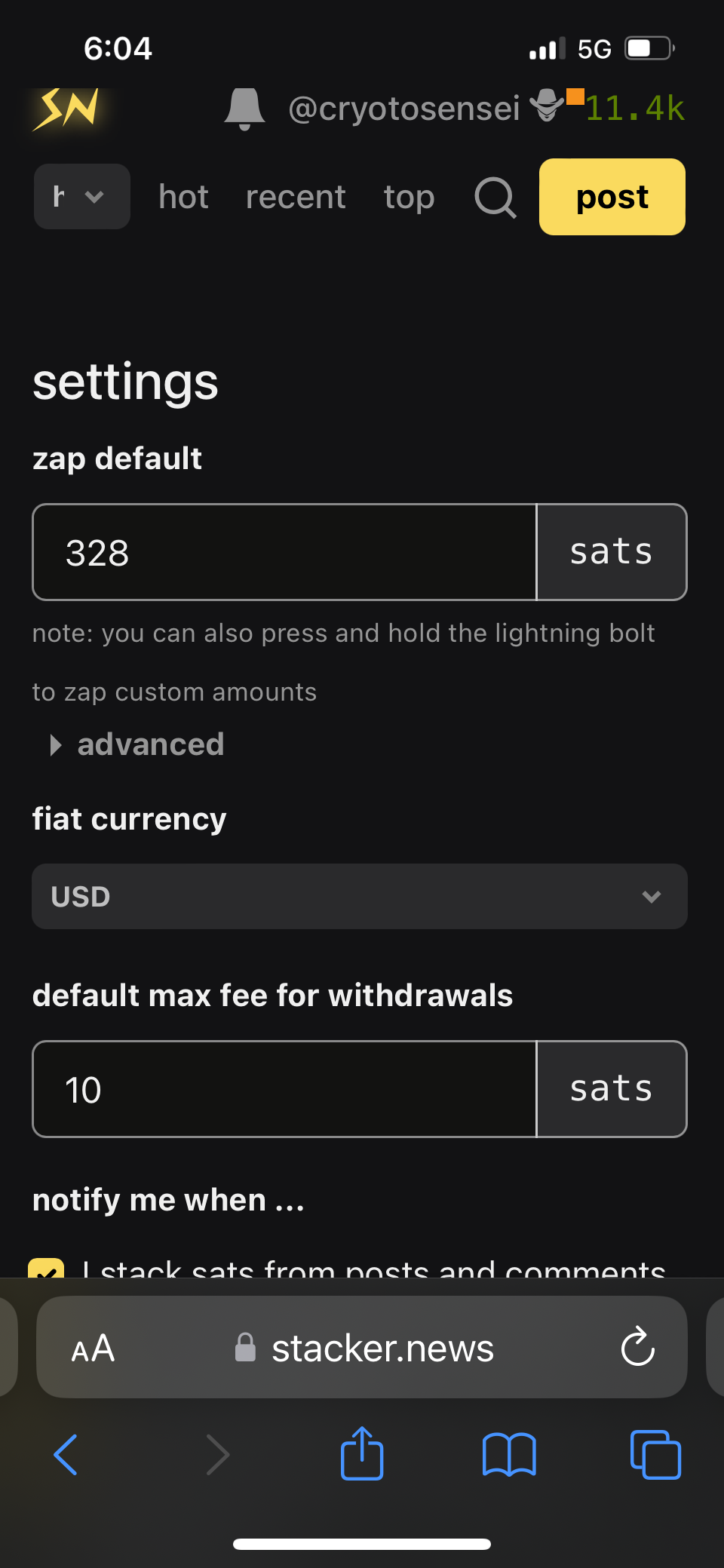Focus the zap default amount field
The width and height of the screenshot is (724, 1568).
[284, 552]
